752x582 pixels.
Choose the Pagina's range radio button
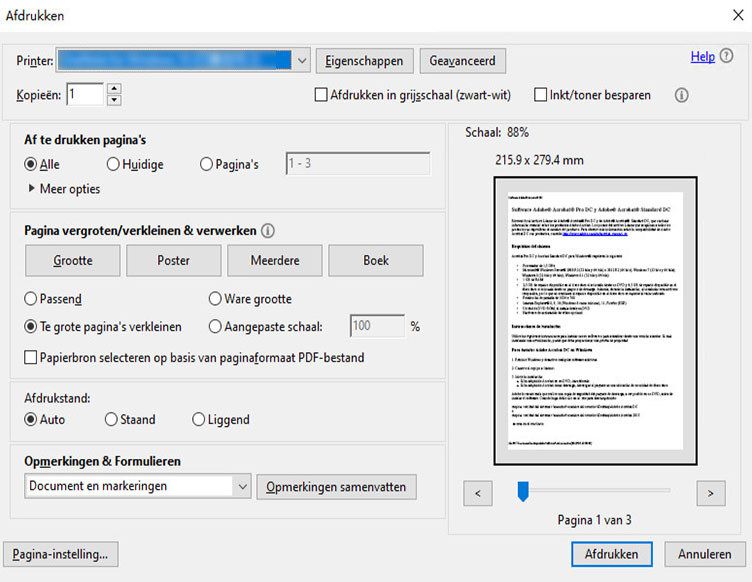206,164
